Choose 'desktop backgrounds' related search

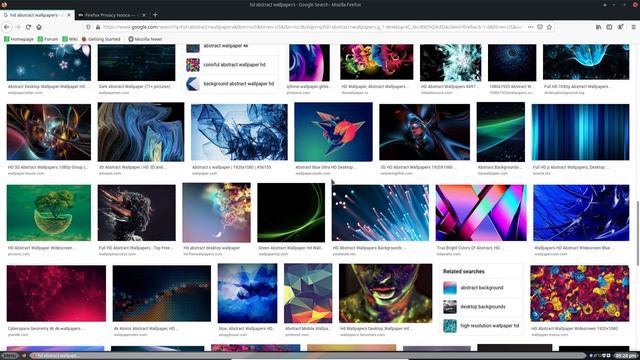481,307
